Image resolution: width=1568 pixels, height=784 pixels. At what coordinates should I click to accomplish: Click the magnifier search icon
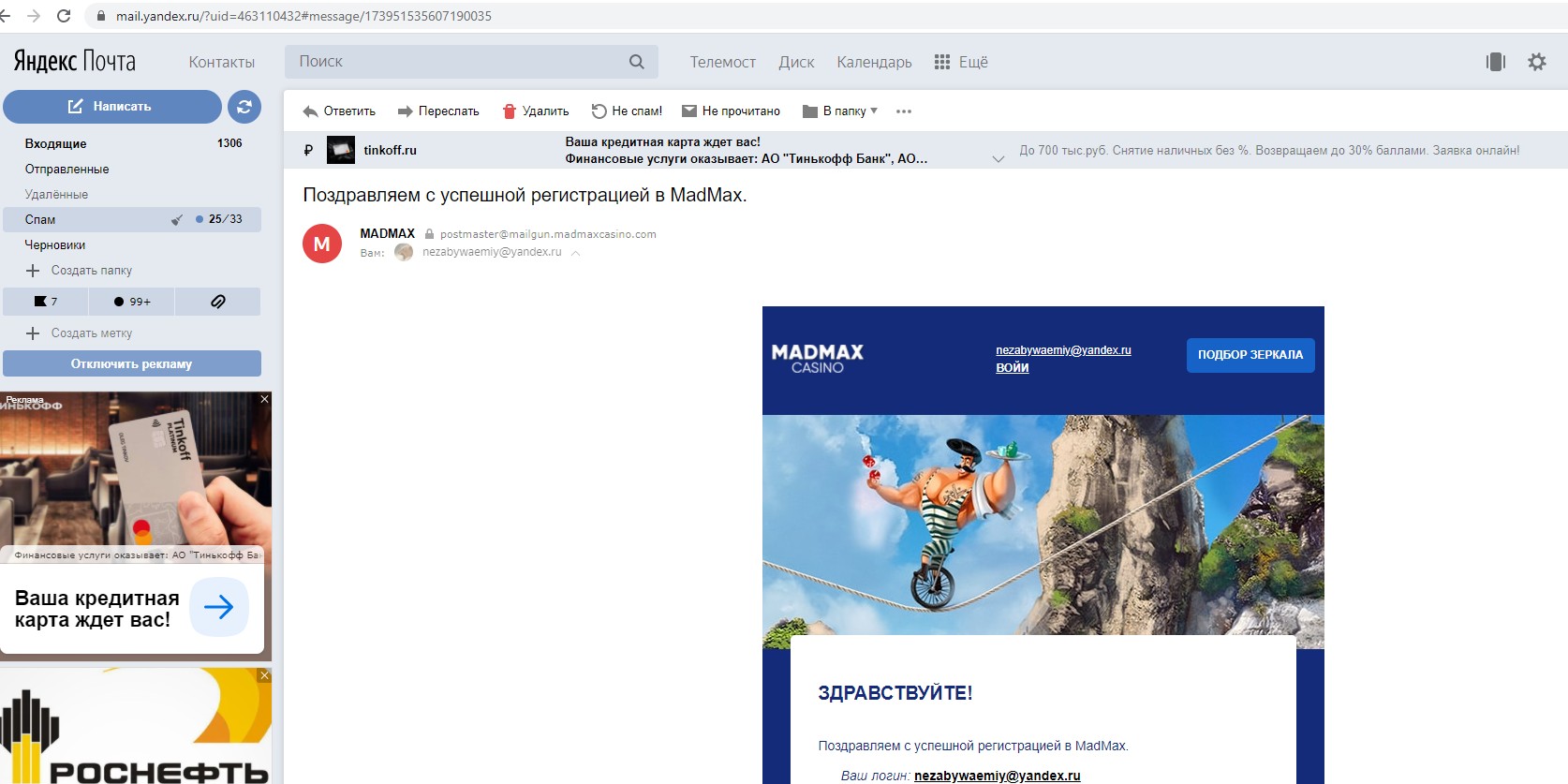(637, 62)
